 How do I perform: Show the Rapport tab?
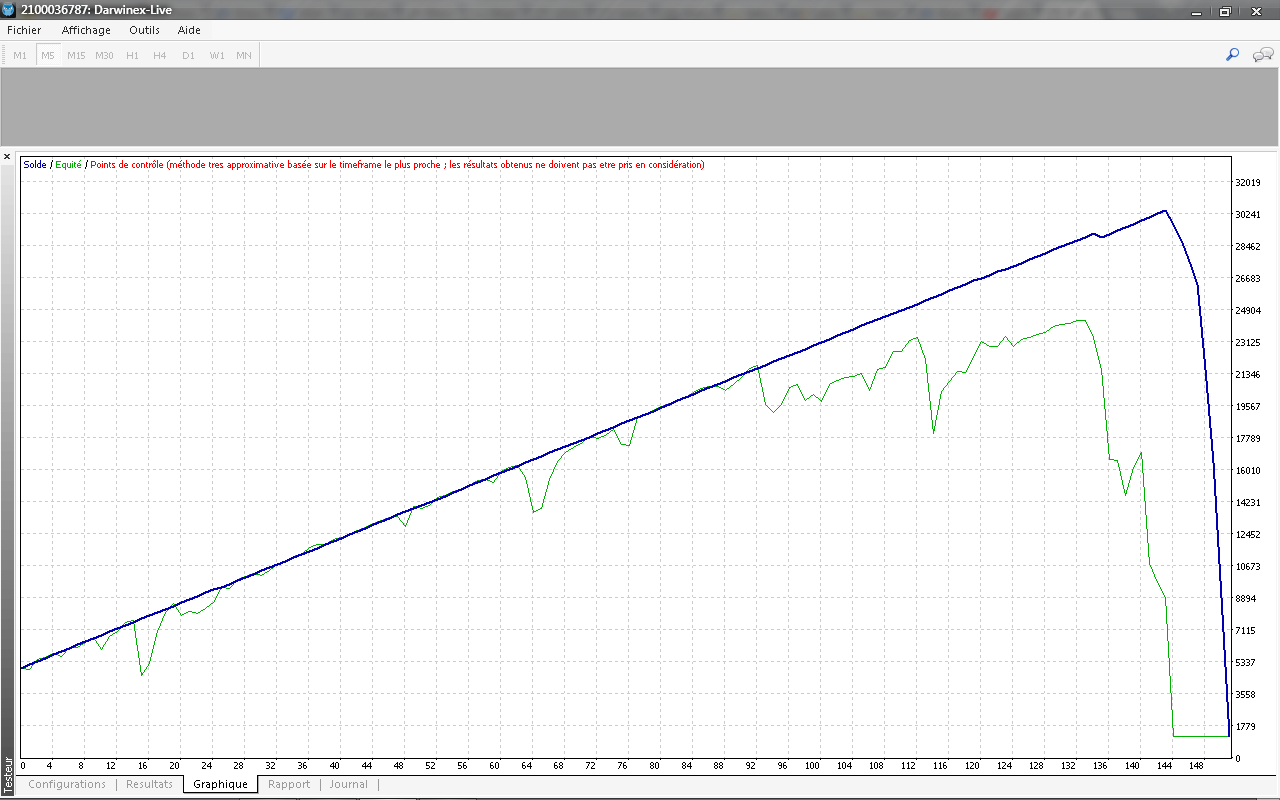tap(289, 784)
